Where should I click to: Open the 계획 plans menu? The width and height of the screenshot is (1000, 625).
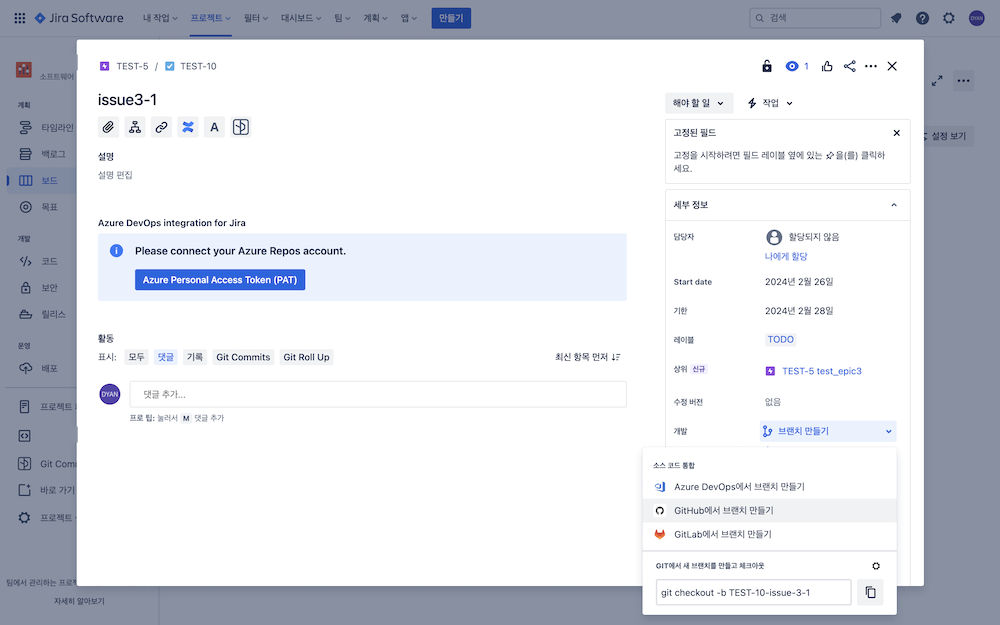[x=375, y=18]
